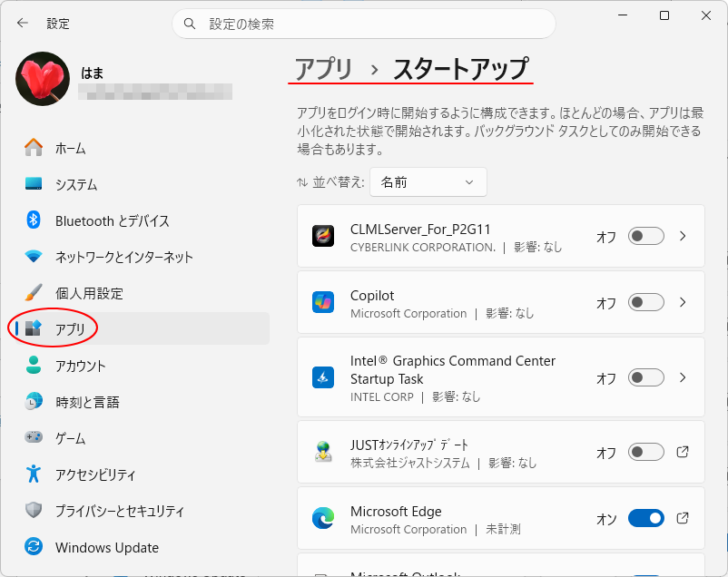Click the 時刻と言語 clock icon
This screenshot has height=577, width=728.
tap(33, 401)
